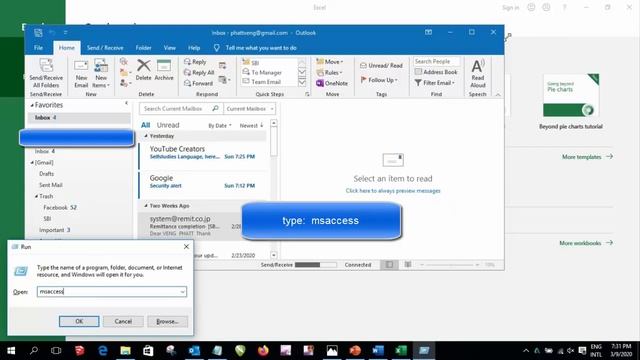Viewport: 640px width, 360px height.
Task: Switch to View tab
Action: (169, 48)
